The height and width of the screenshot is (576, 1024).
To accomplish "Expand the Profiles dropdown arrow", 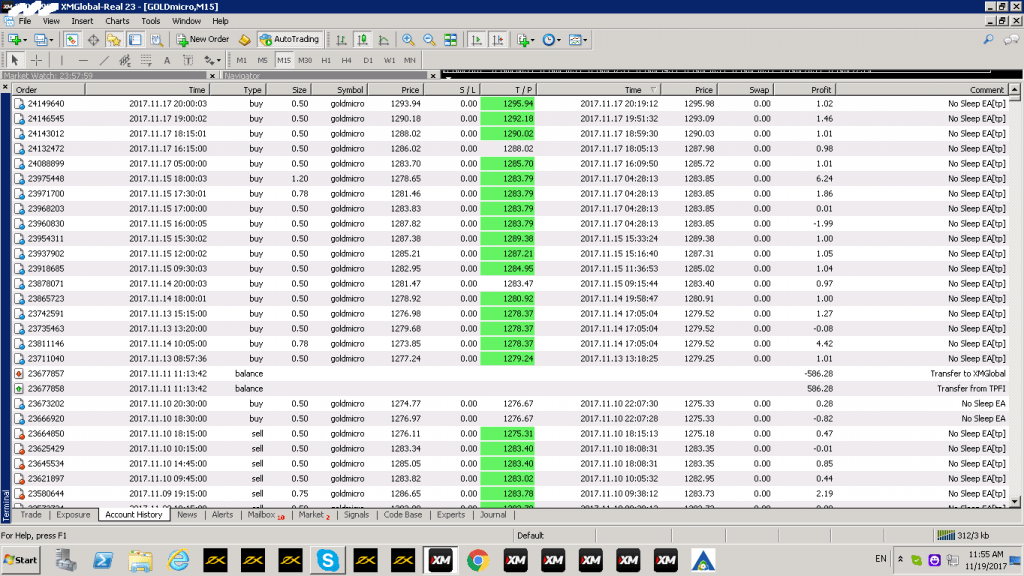I will pyautogui.click(x=51, y=40).
